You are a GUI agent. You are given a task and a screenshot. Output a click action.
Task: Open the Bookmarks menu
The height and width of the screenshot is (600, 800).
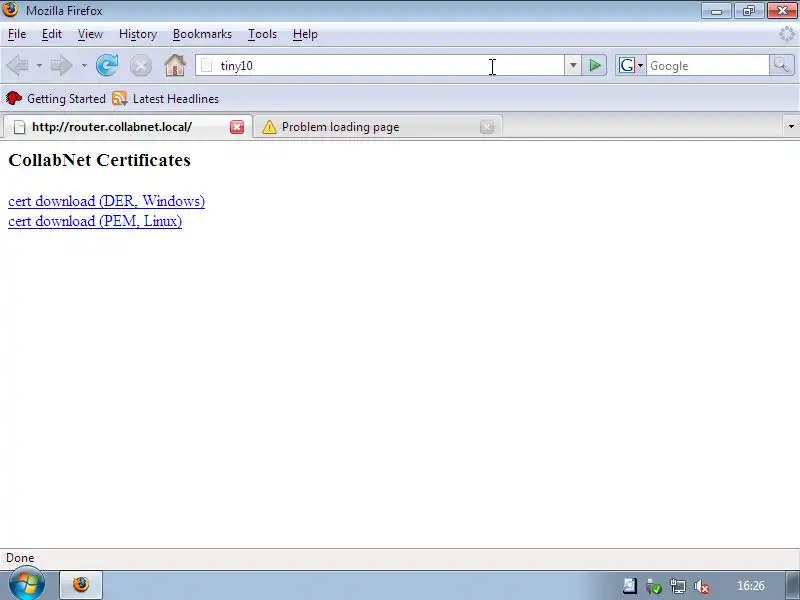202,34
